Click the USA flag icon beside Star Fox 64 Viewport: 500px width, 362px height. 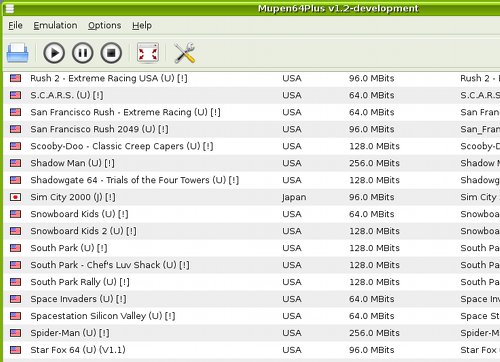tap(15, 350)
